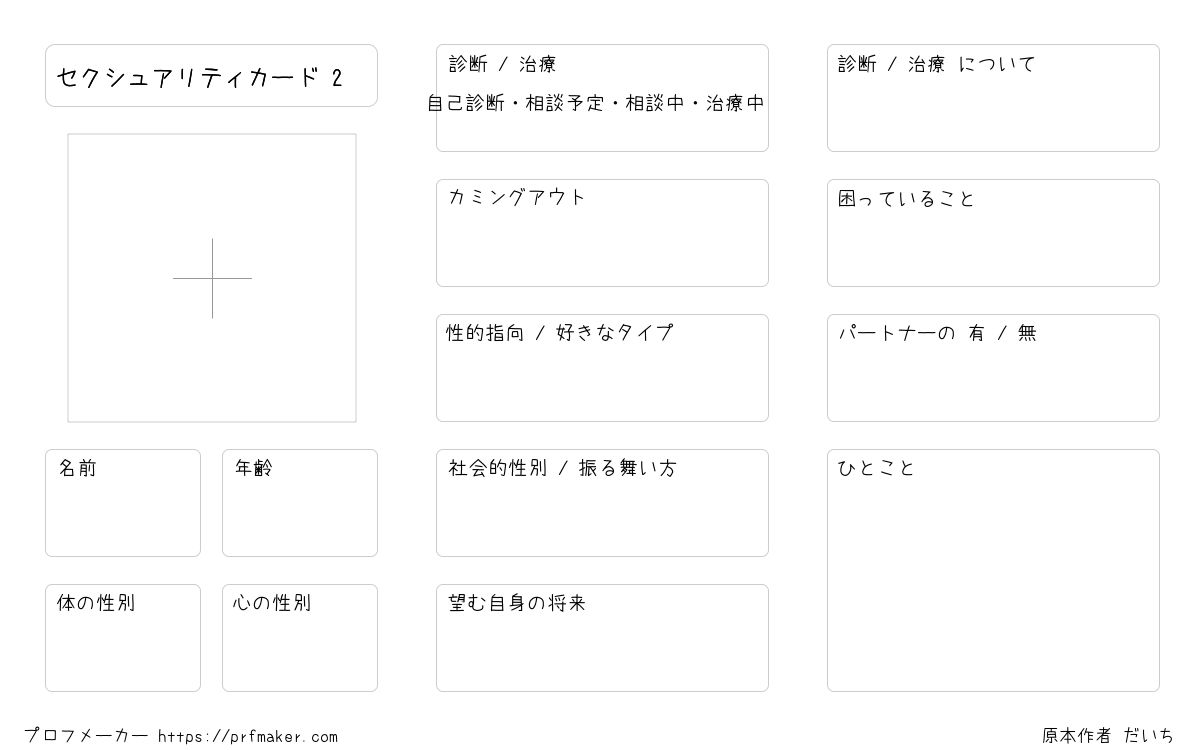
Task: Select the 名前 name field
Action: [x=123, y=503]
